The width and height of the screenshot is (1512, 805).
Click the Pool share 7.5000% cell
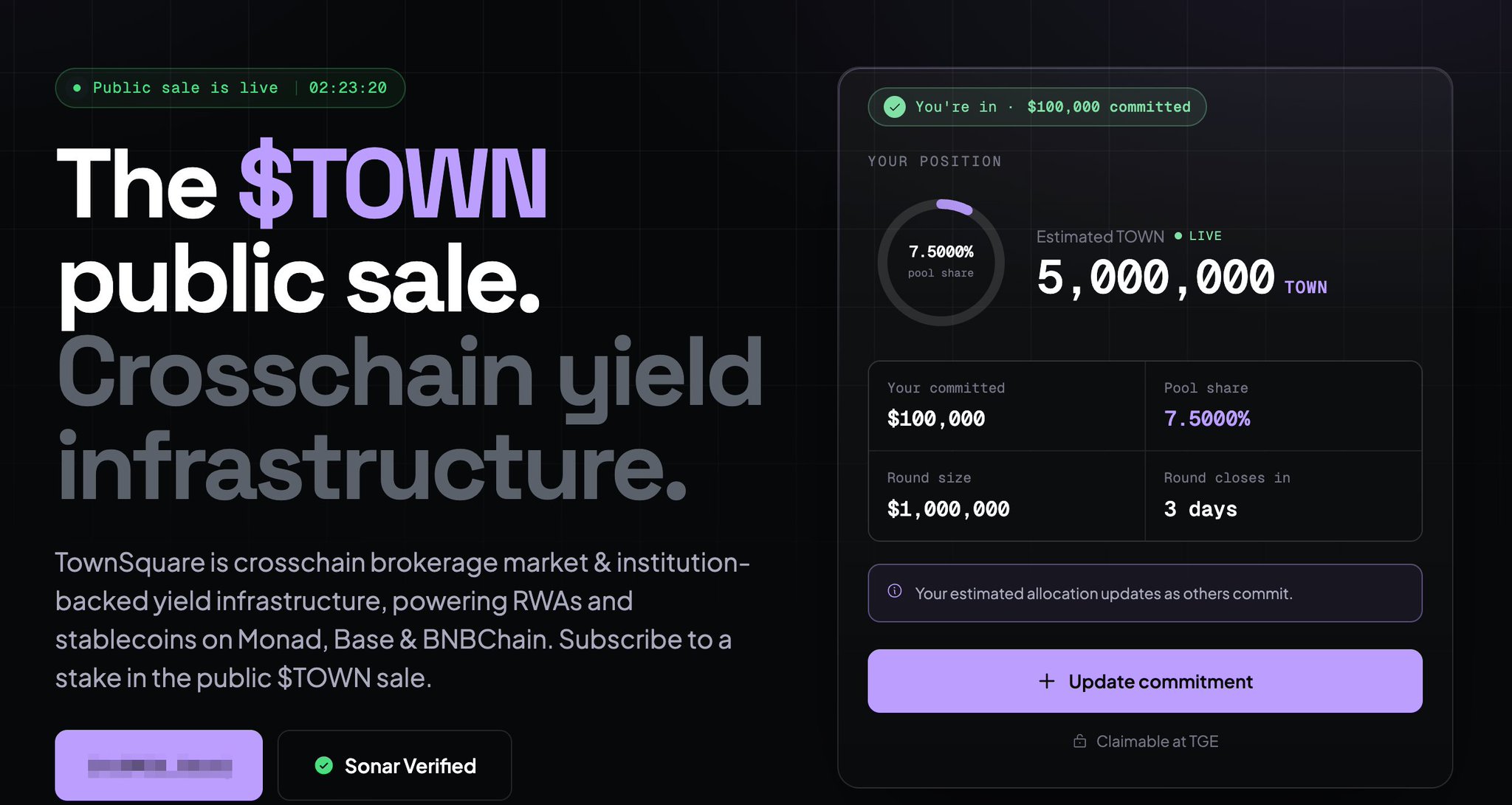1283,406
